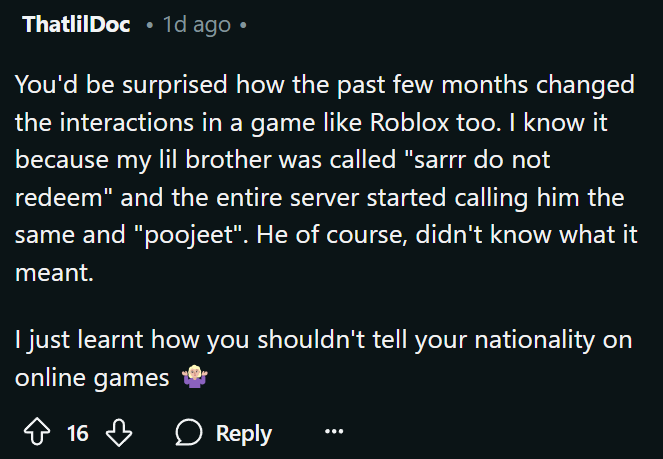Open ThatlilDoc's user profile
The height and width of the screenshot is (459, 663).
[76, 24]
